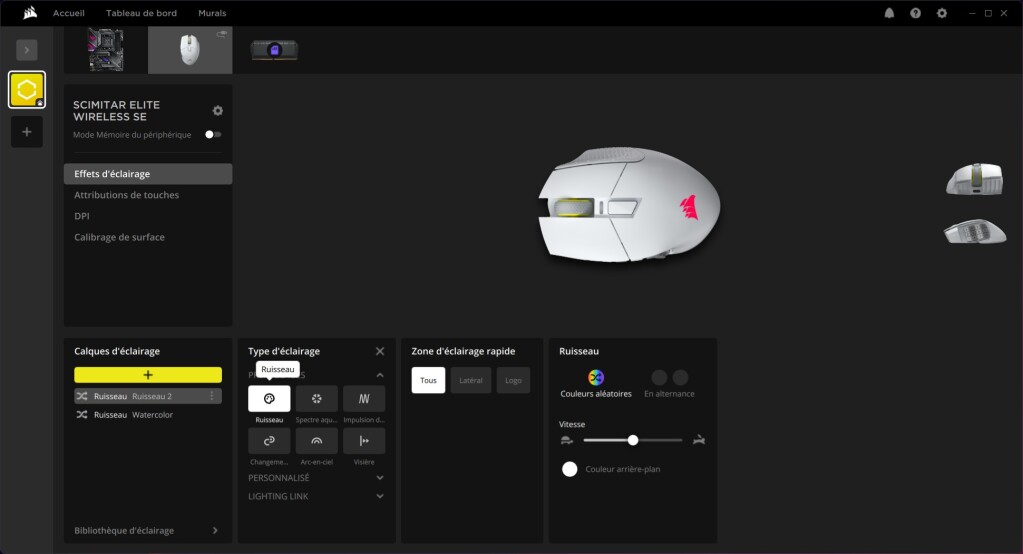Viewport: 1023px width, 554px height.
Task: Collapse the preset effects section chevron
Action: point(380,375)
